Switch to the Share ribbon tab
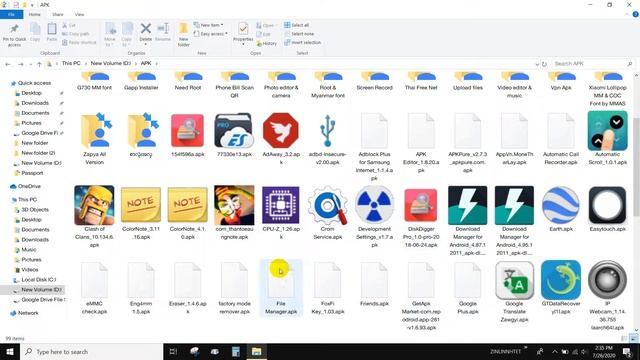Image resolution: width=640 pixels, height=360 pixels. coord(58,14)
